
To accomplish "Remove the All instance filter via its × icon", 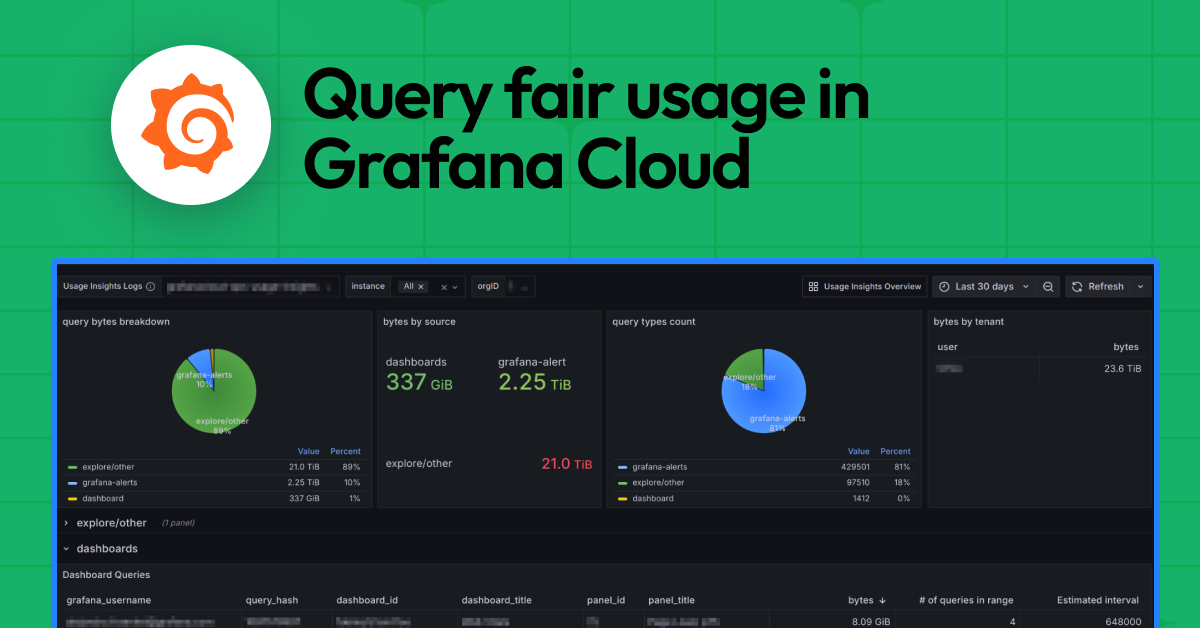I will [421, 286].
